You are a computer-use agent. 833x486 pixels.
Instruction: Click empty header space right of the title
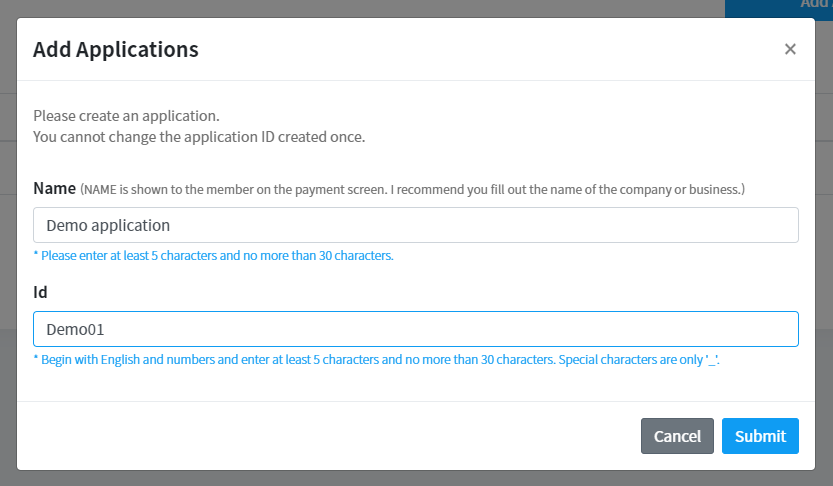[x=480, y=49]
